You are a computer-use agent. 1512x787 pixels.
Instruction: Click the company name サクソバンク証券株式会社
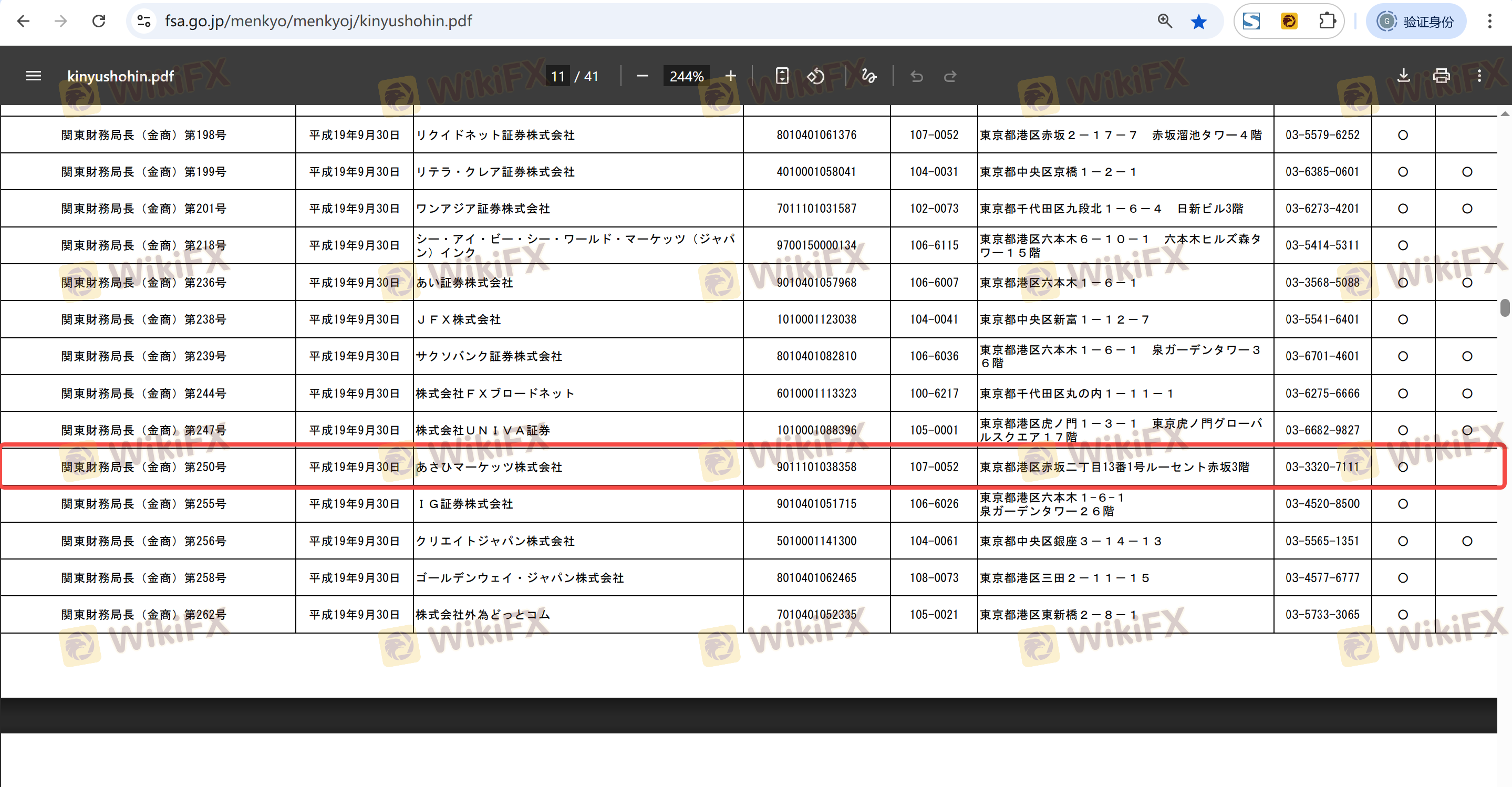[x=489, y=357]
